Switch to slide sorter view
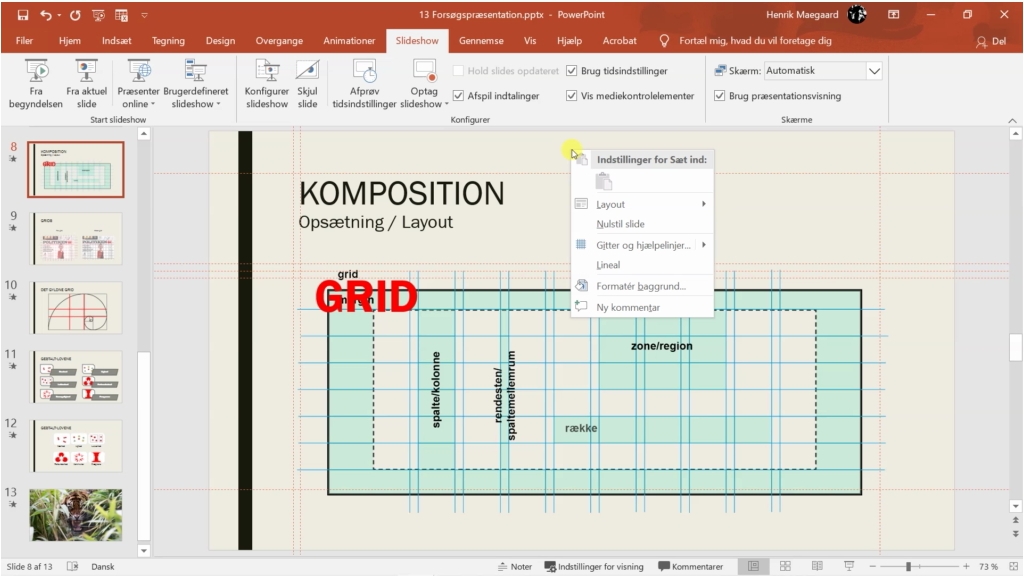Image resolution: width=1024 pixels, height=577 pixels. [785, 566]
